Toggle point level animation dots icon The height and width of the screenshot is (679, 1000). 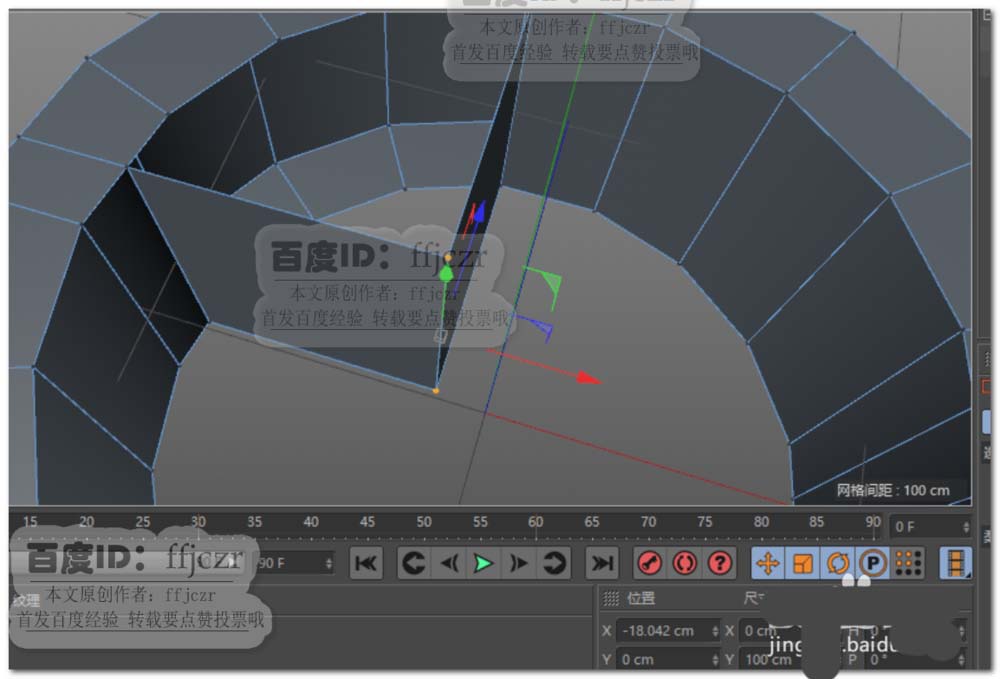tap(908, 564)
